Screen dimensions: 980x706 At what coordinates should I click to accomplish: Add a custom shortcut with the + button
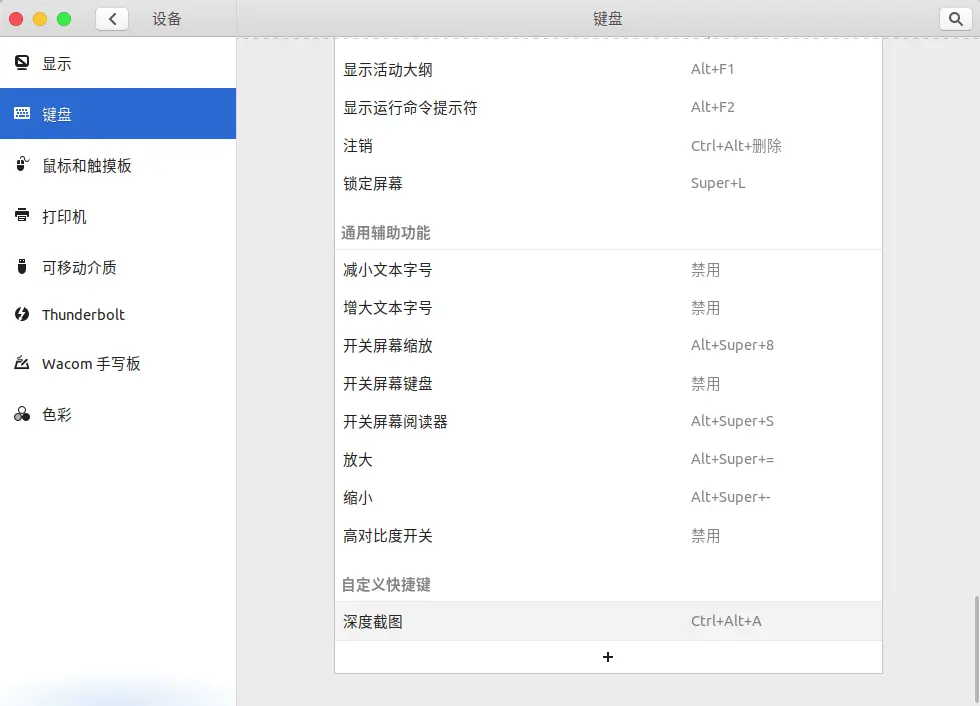[x=608, y=657]
